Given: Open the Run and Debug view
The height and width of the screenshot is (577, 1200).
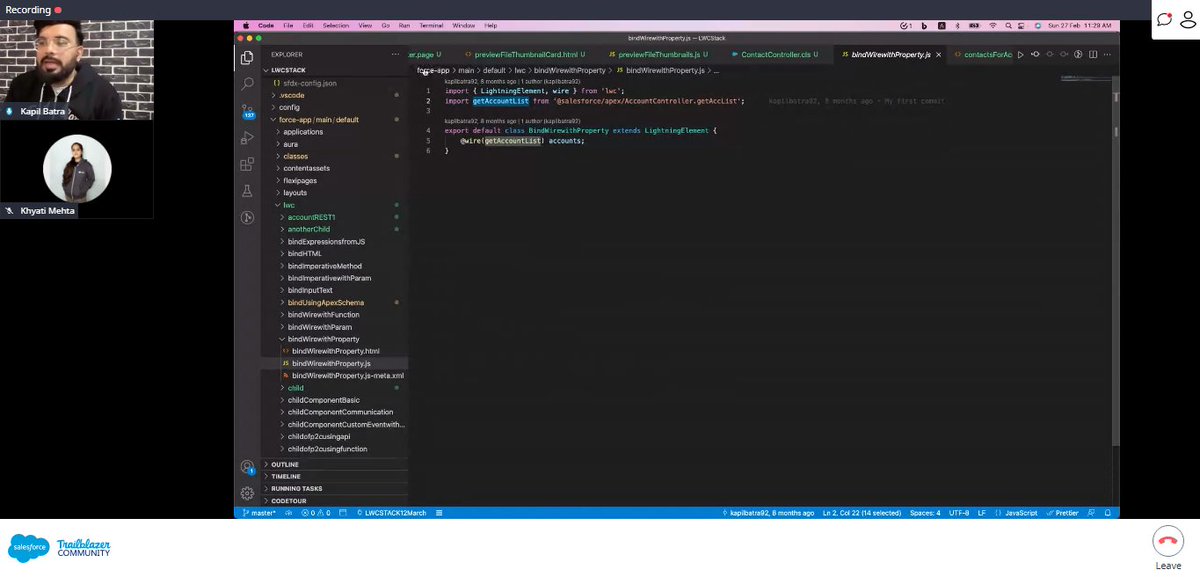Looking at the screenshot, I should (247, 137).
